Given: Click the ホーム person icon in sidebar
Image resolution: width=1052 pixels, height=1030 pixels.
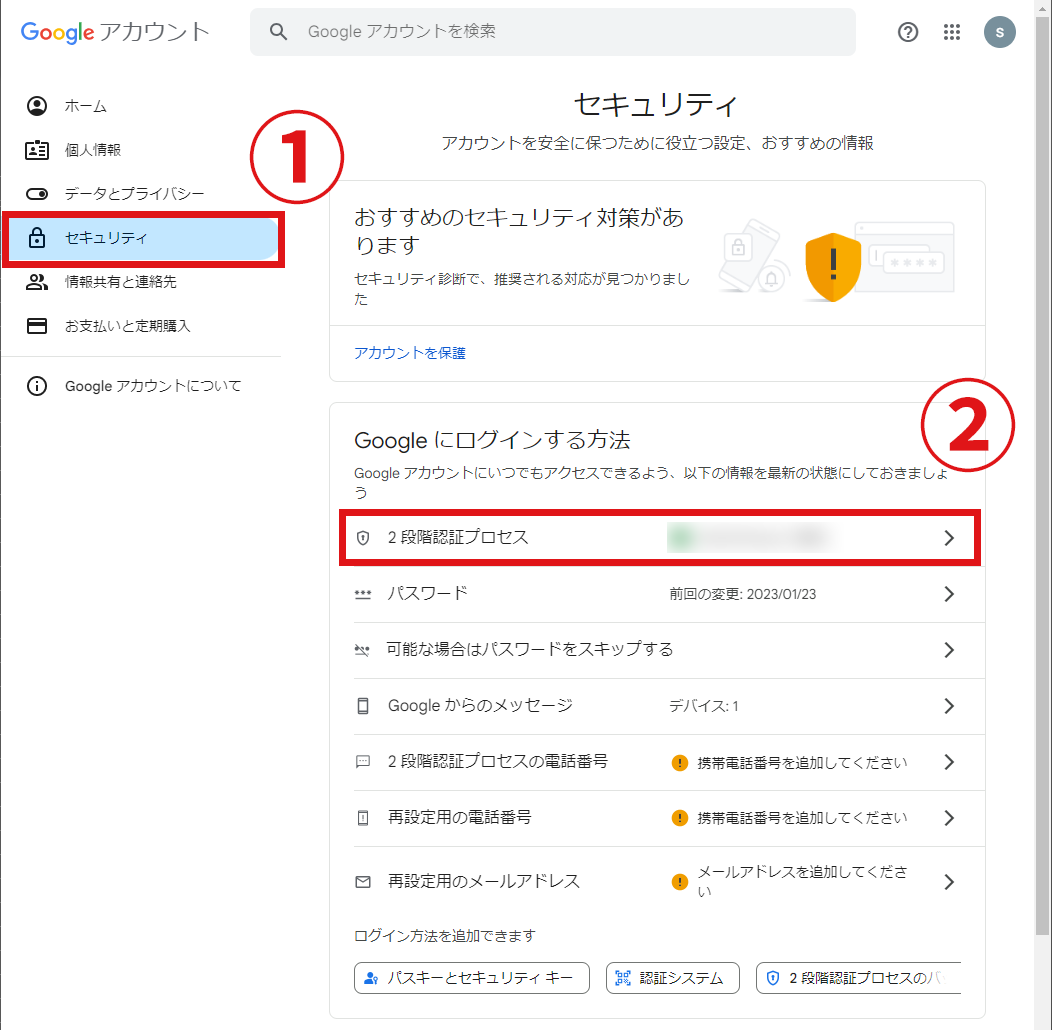Looking at the screenshot, I should click(37, 106).
